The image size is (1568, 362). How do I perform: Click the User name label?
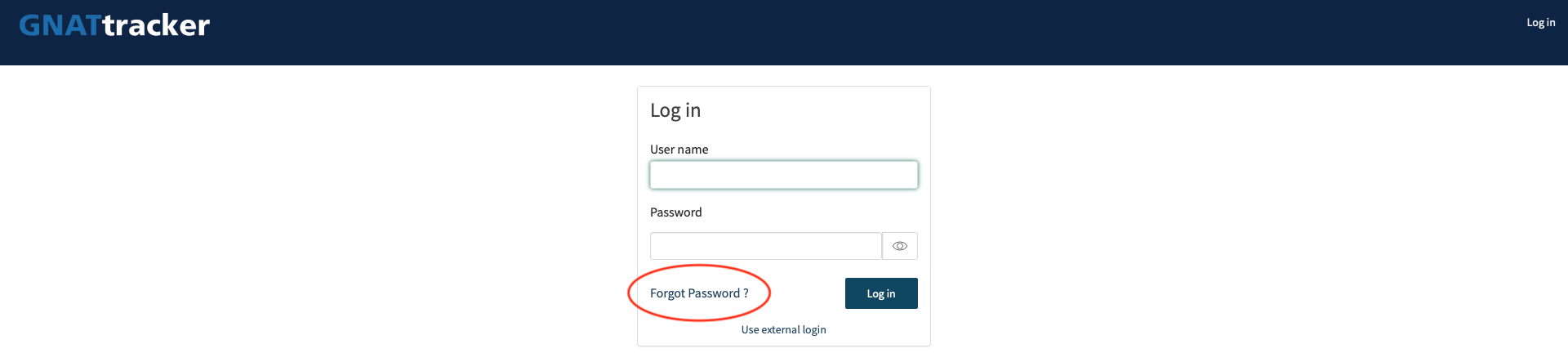click(x=679, y=150)
